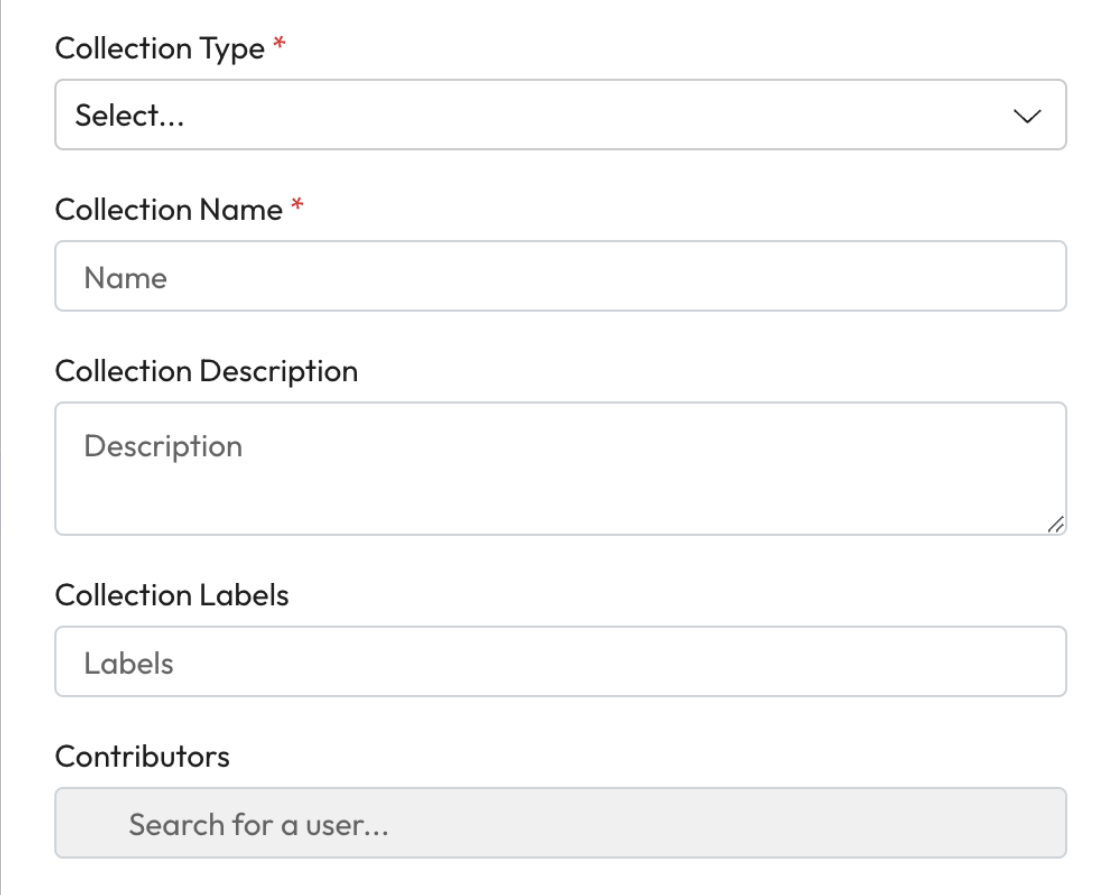1116x895 pixels.
Task: Click the 'Collection Labels' field label
Action: (171, 596)
